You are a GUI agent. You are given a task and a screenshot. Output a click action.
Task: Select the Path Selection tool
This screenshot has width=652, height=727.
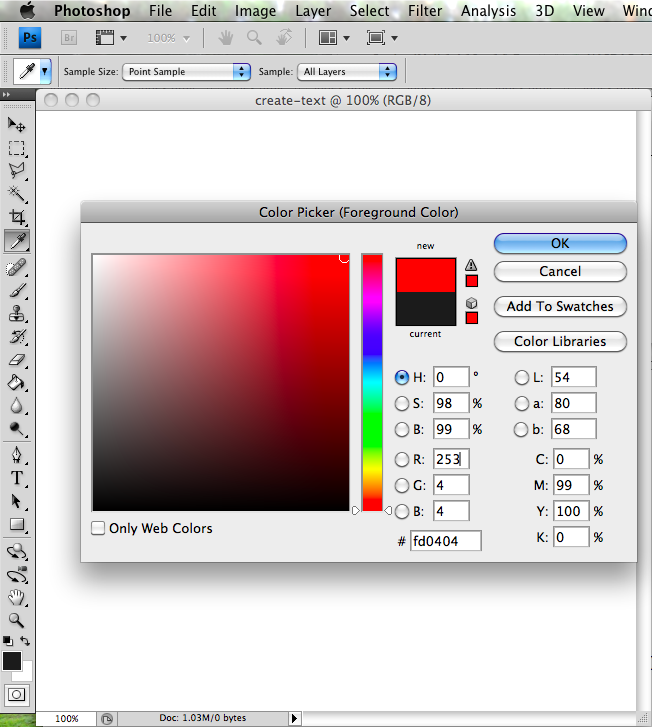tap(17, 501)
